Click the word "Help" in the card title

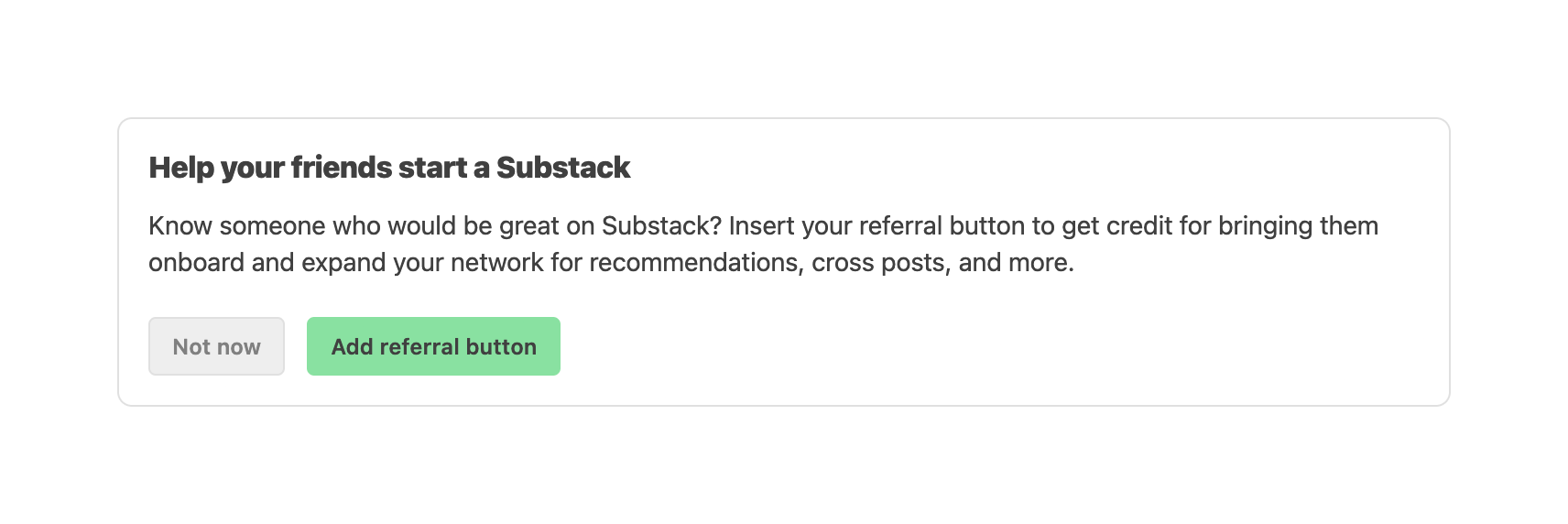tap(181, 168)
